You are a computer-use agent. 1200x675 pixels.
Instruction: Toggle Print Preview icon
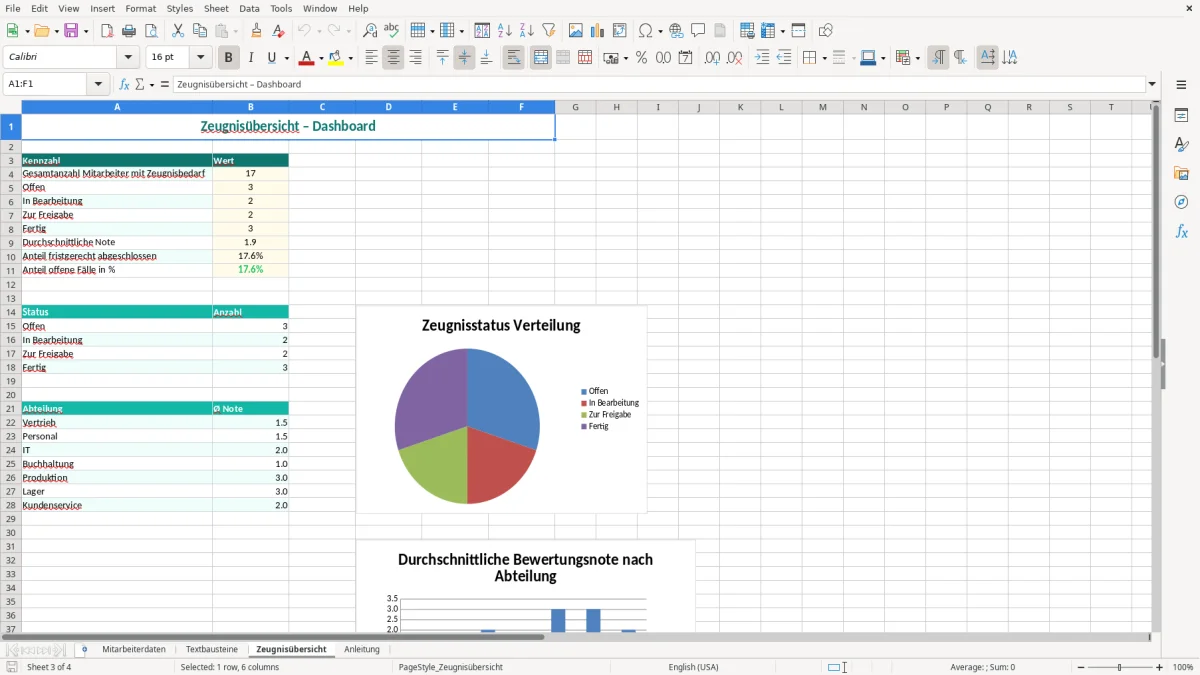point(151,31)
